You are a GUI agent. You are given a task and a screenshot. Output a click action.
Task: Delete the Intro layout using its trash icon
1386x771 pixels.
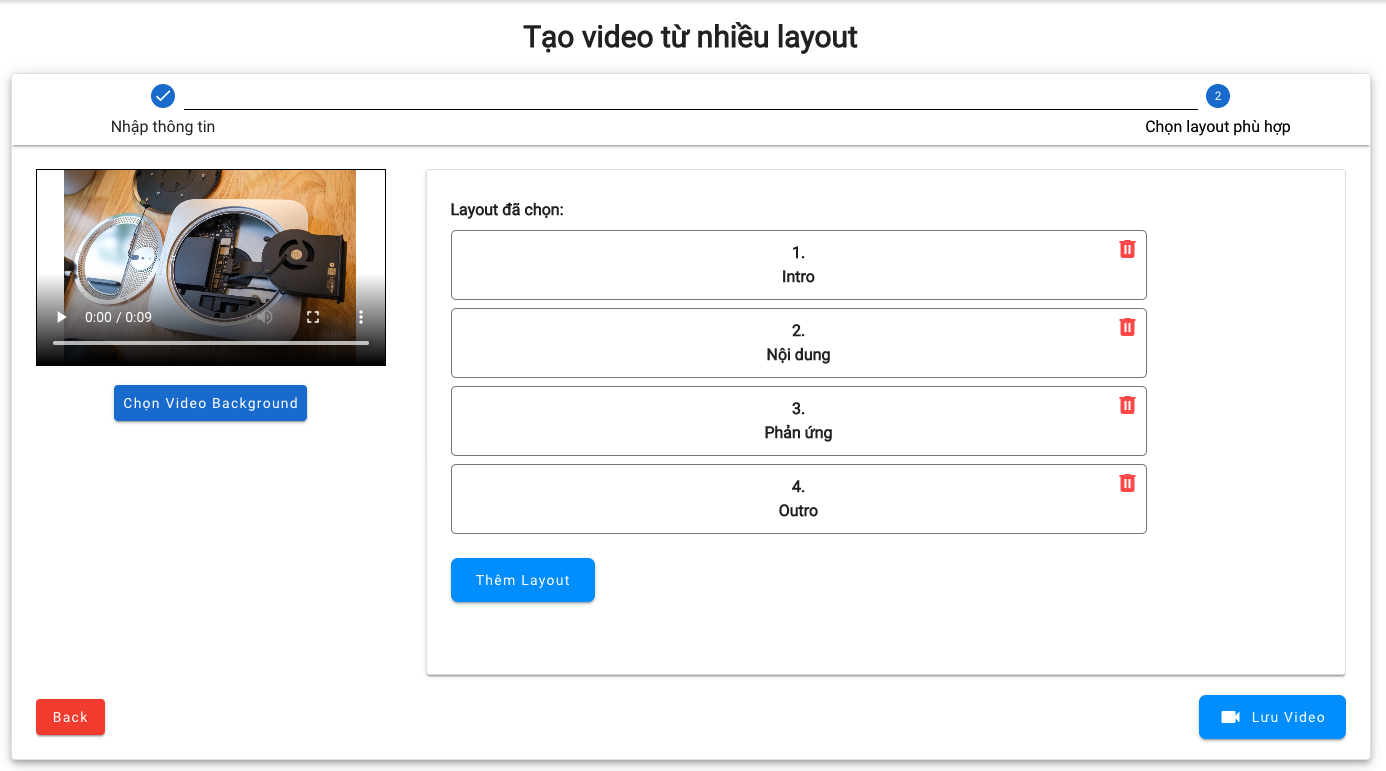(1127, 249)
